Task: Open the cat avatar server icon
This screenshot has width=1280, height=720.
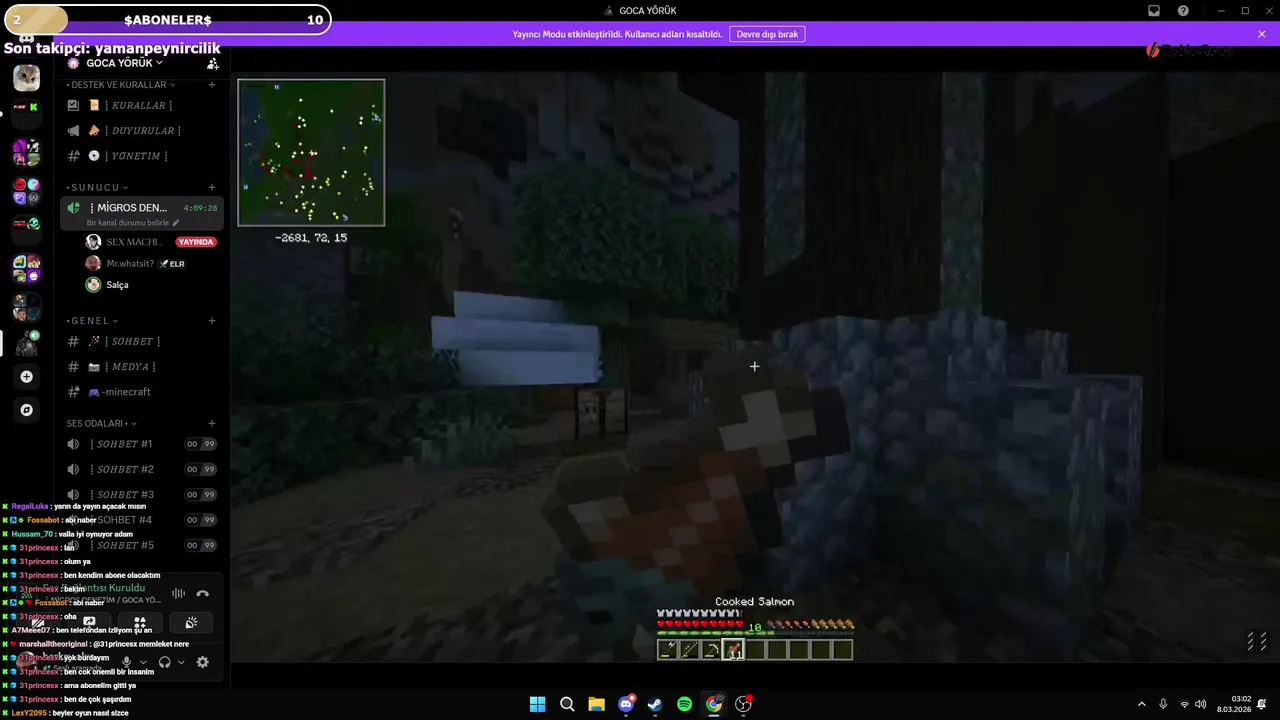Action: coord(27,78)
